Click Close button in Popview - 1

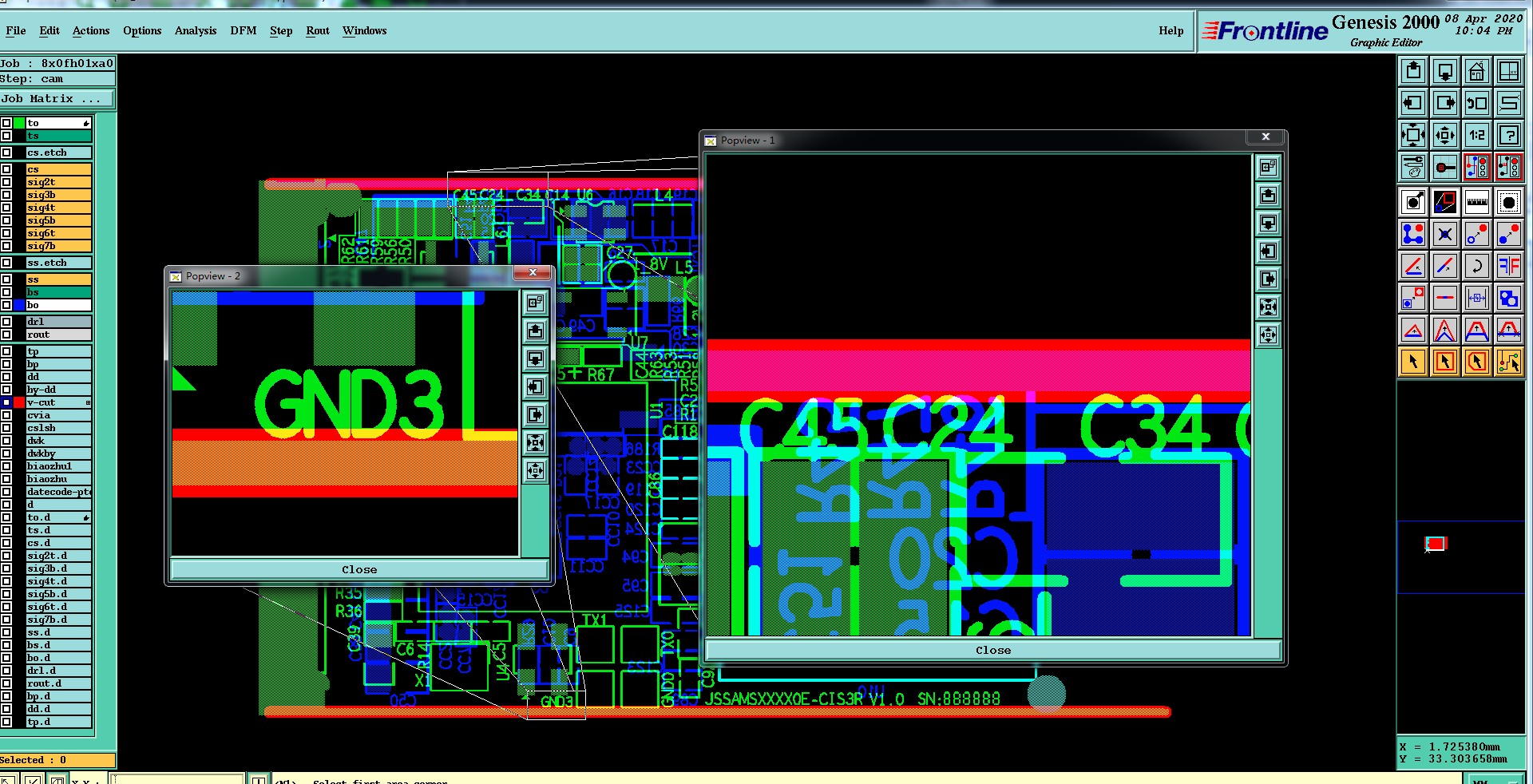pos(992,650)
